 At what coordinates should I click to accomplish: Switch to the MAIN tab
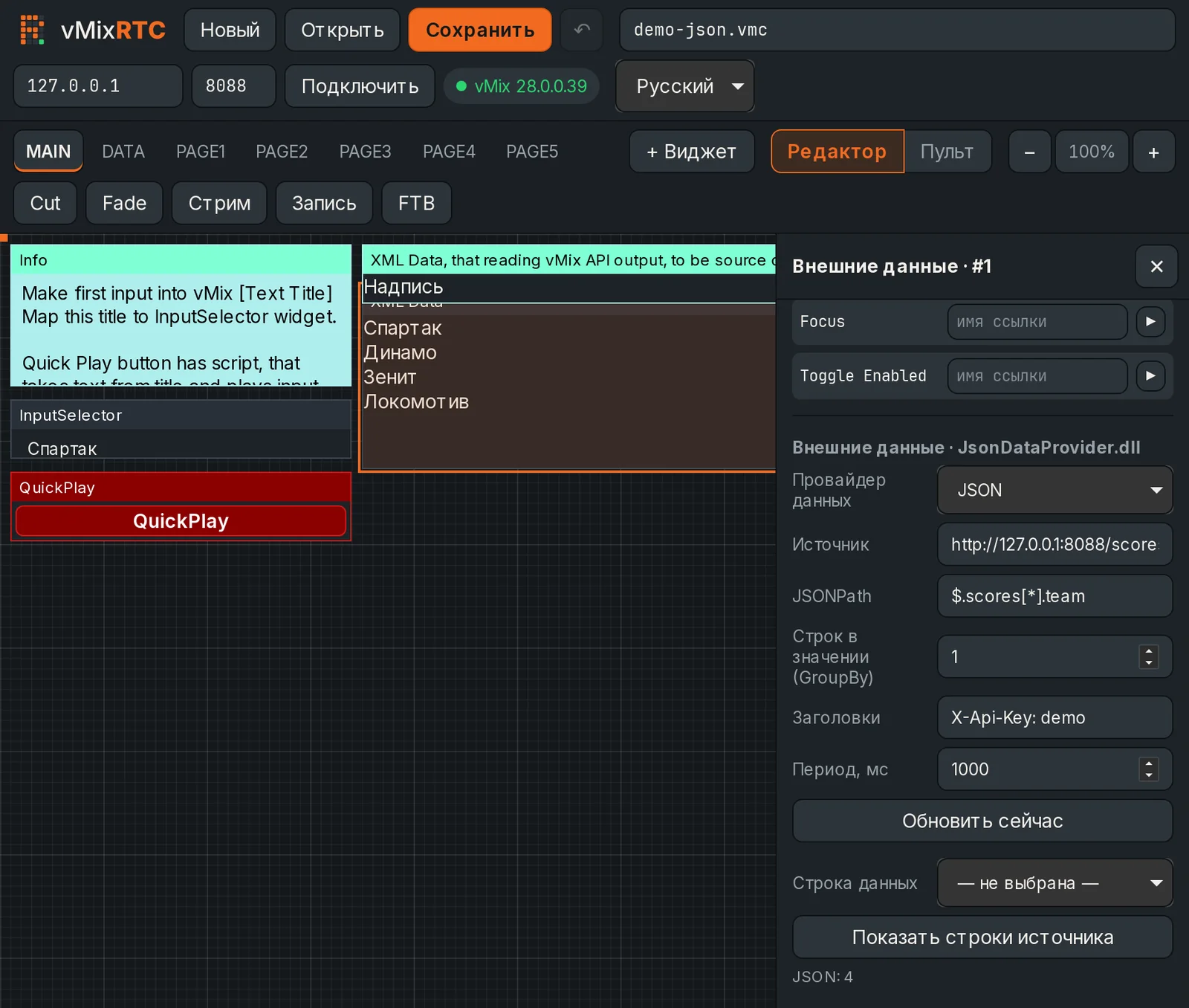(48, 152)
